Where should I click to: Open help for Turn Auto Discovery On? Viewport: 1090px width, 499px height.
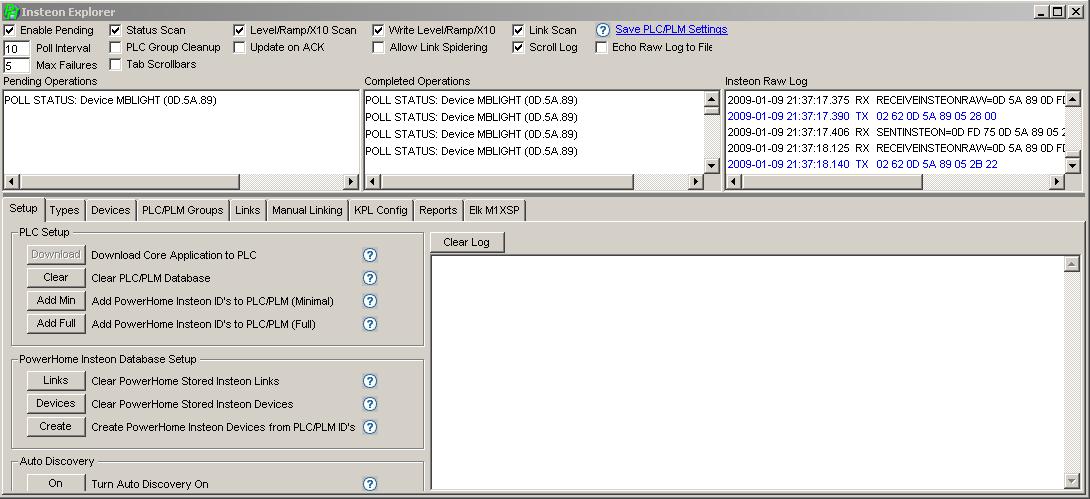[x=370, y=484]
